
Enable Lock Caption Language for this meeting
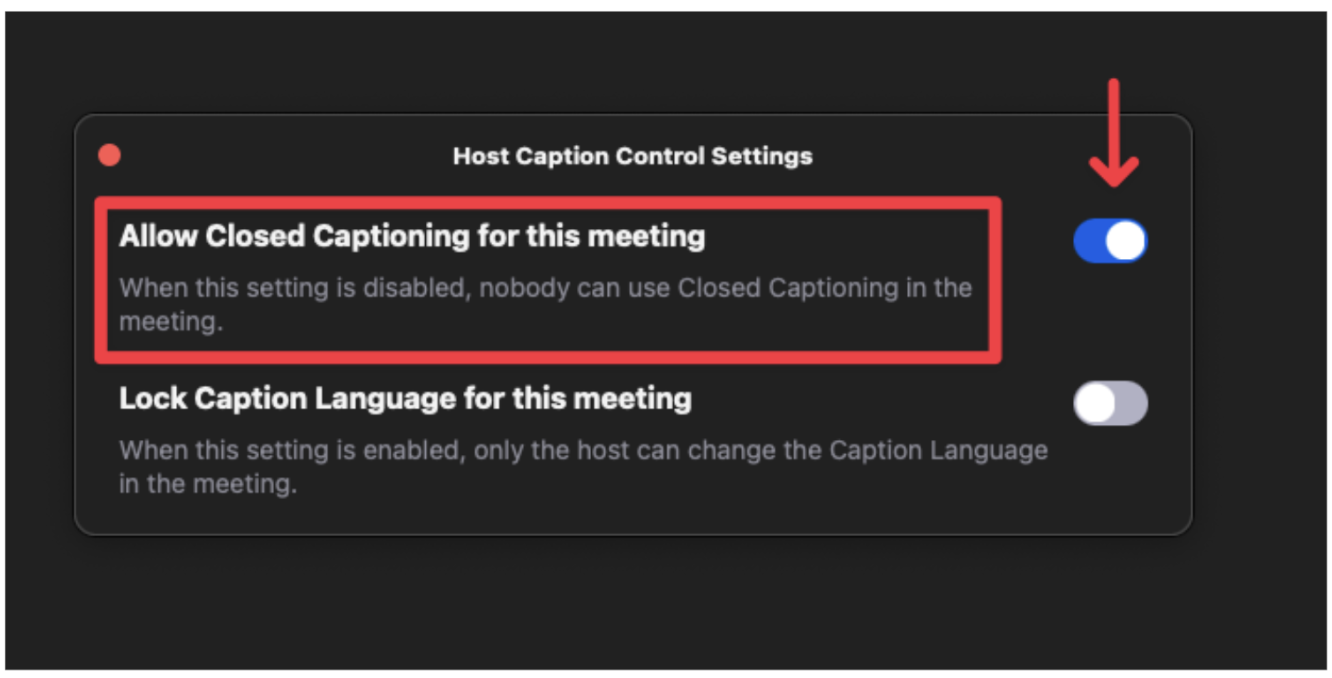(1110, 403)
